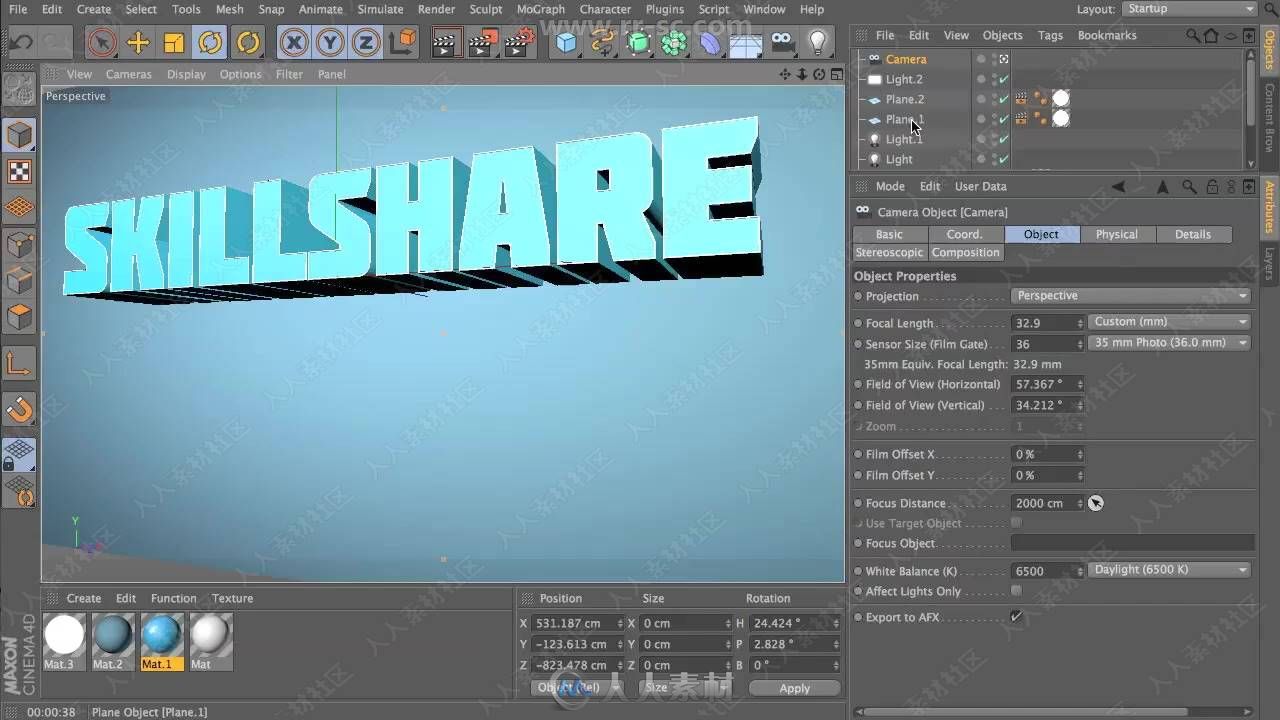Switch to the Coord. tab
This screenshot has width=1280, height=720.
[x=965, y=234]
